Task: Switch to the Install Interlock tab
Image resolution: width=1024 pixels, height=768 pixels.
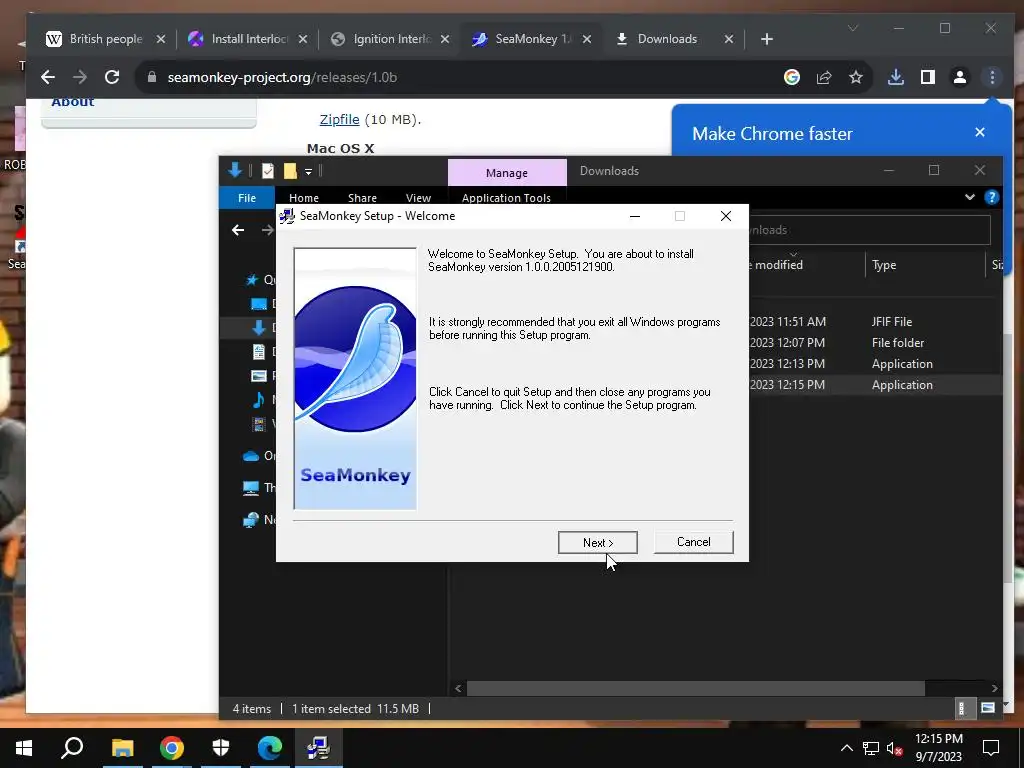Action: point(247,39)
